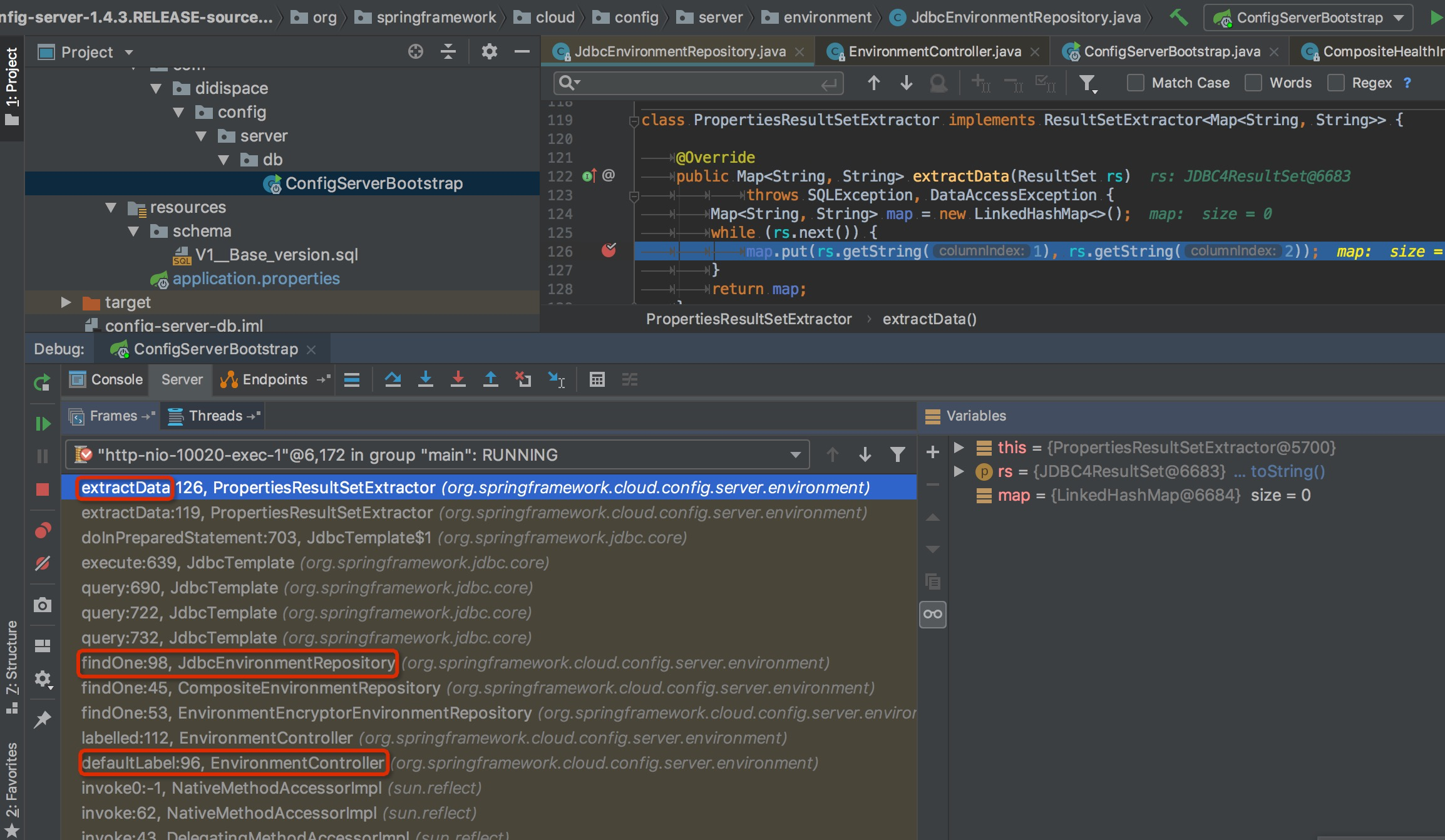Click the Build project hammer icon
This screenshot has height=840, width=1445.
tap(1178, 18)
